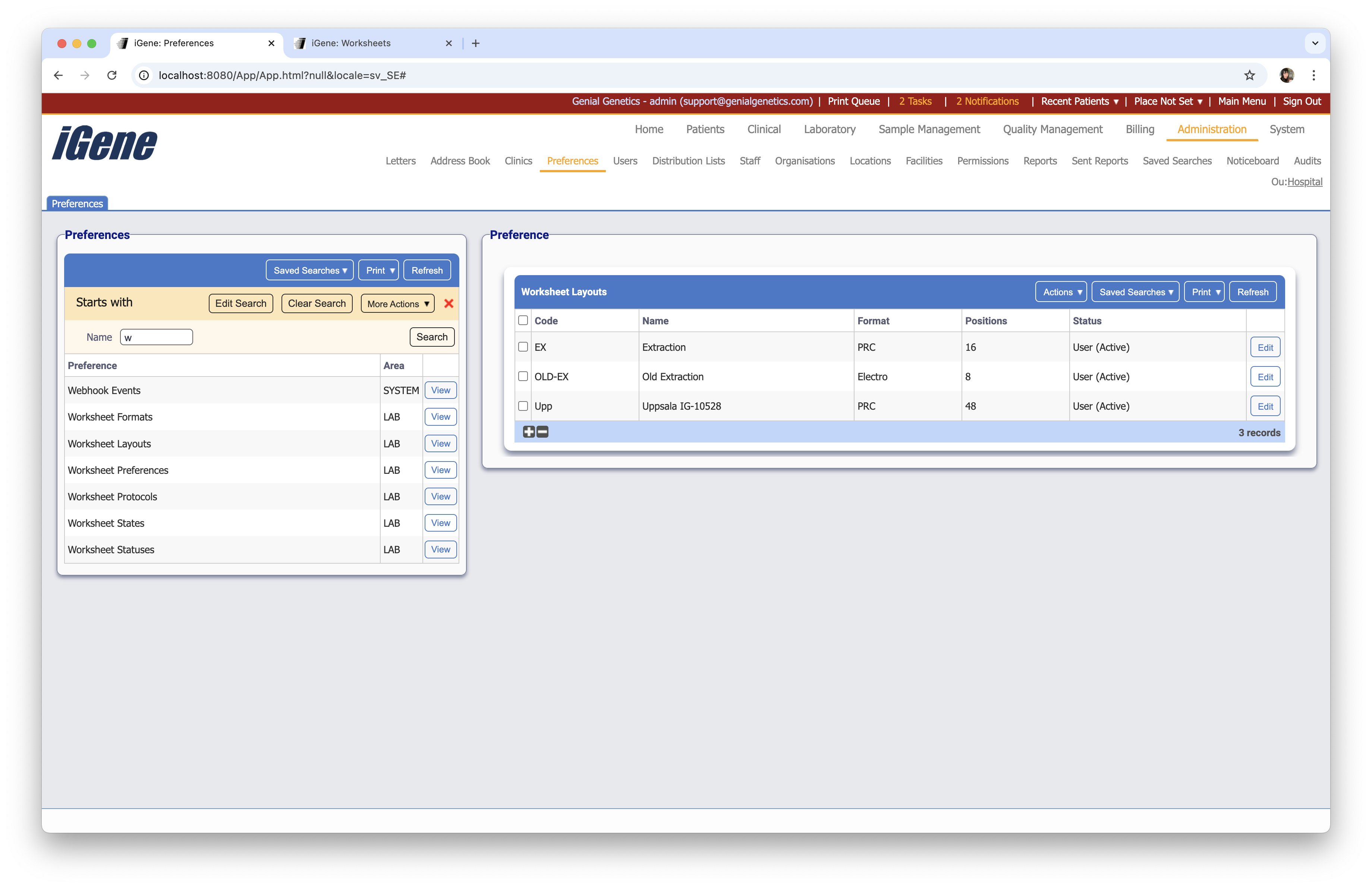Click the plus icon to add record

529,432
